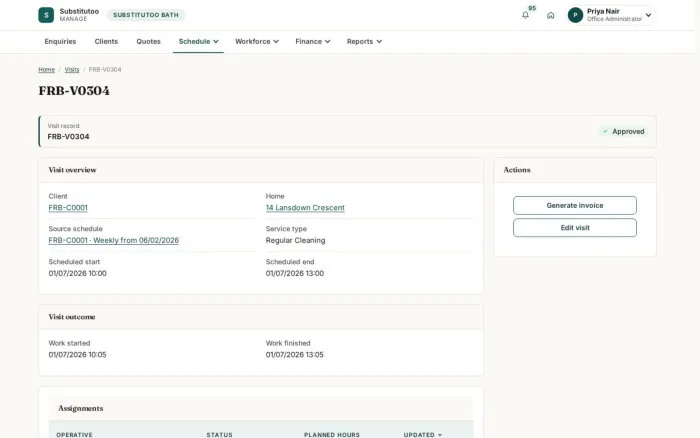The image size is (700, 438).
Task: Click the notification count 95 badge
Action: point(532,8)
